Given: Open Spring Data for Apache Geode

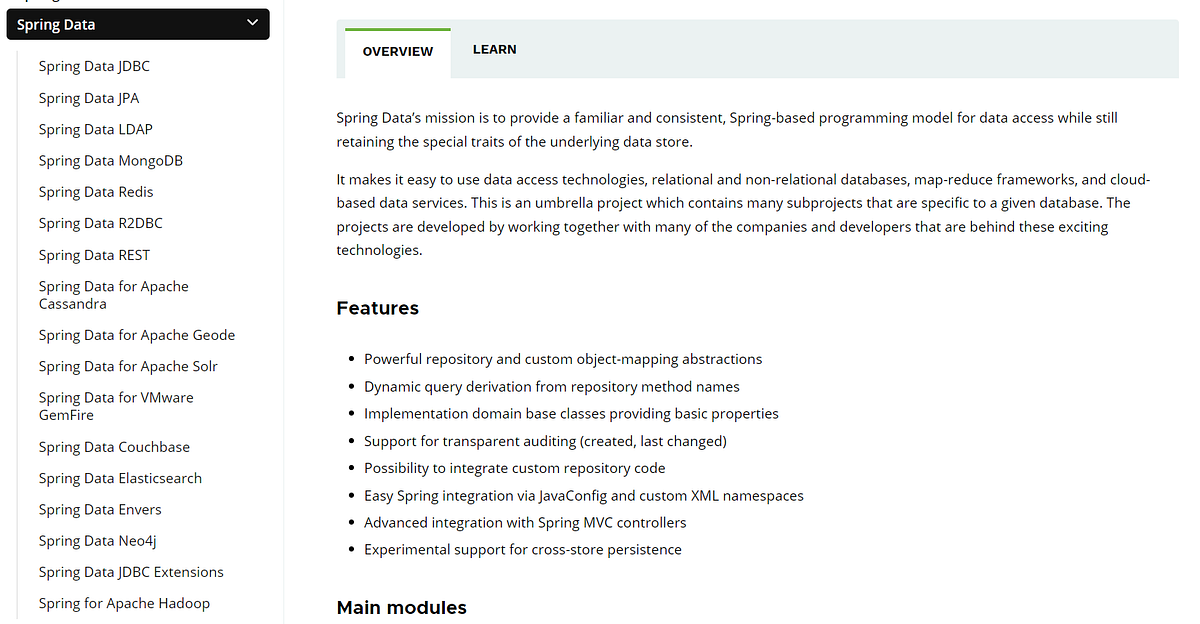Looking at the screenshot, I should pos(136,334).
